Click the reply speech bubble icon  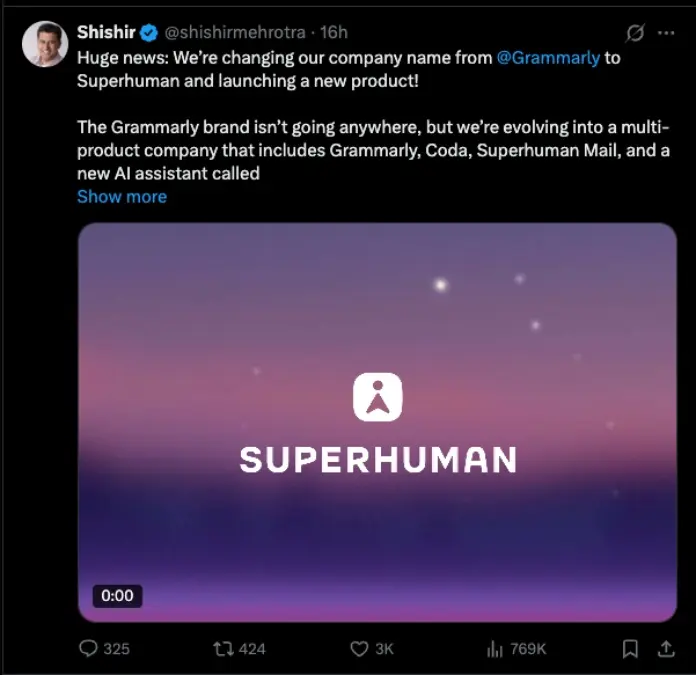(89, 649)
